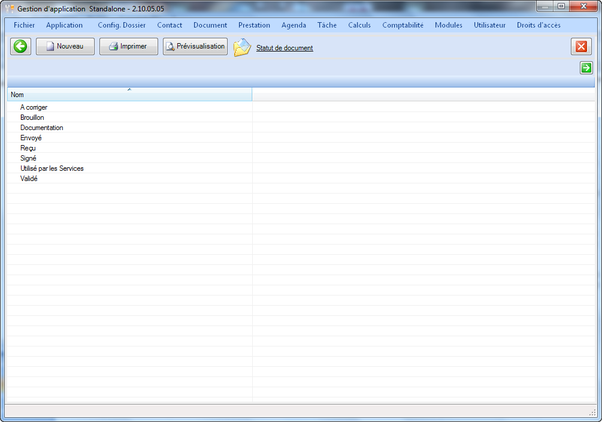The image size is (602, 422).
Task: Select the 'Utilisé par les Services' row
Action: coord(52,169)
